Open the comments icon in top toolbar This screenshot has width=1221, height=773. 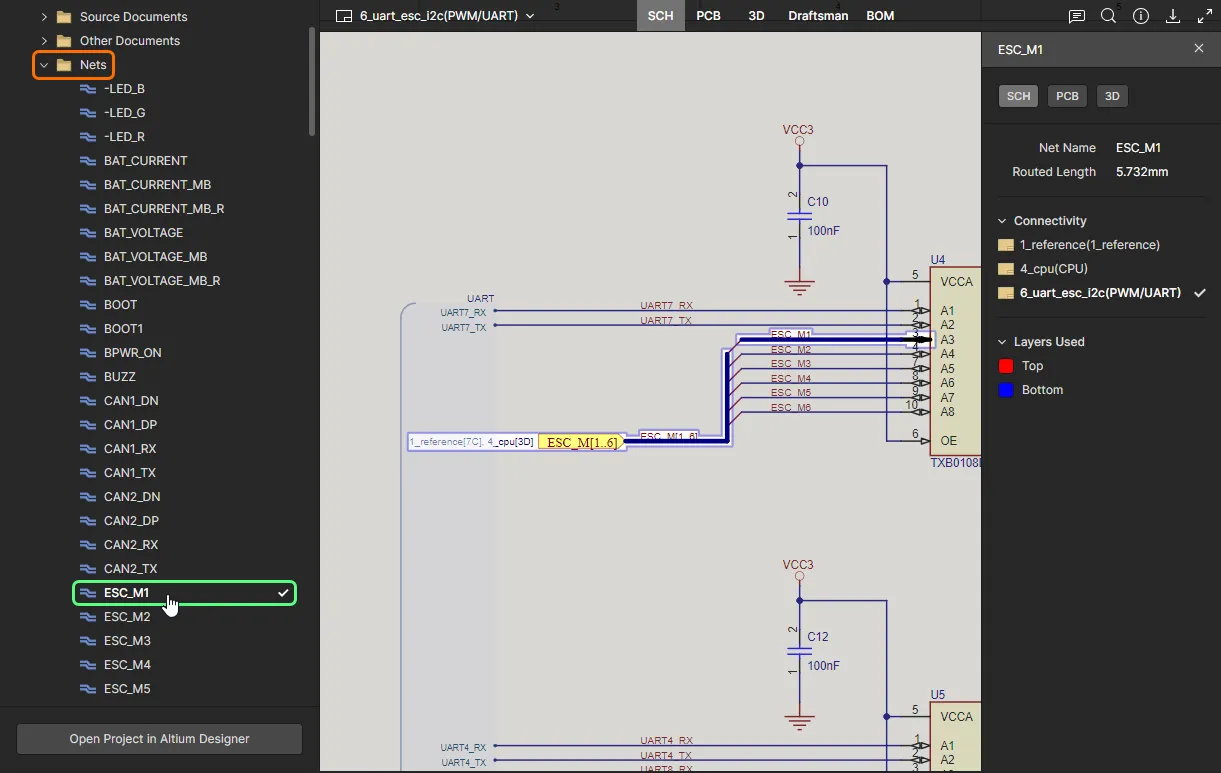(1076, 16)
